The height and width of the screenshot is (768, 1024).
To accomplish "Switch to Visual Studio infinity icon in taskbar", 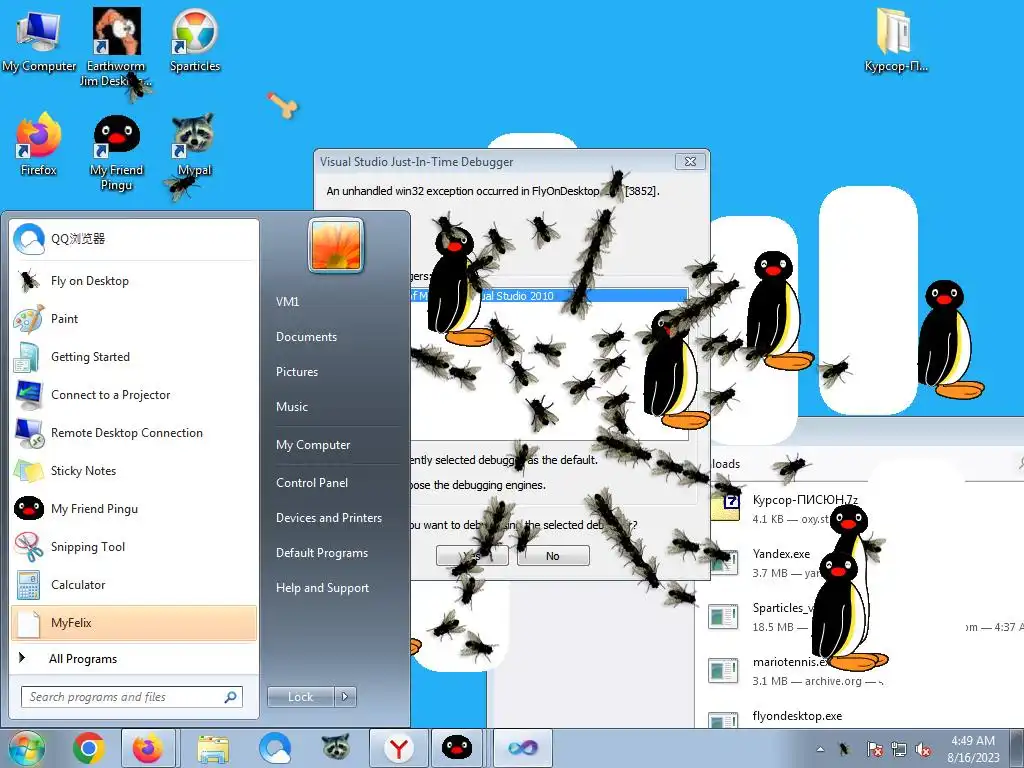I will (522, 748).
